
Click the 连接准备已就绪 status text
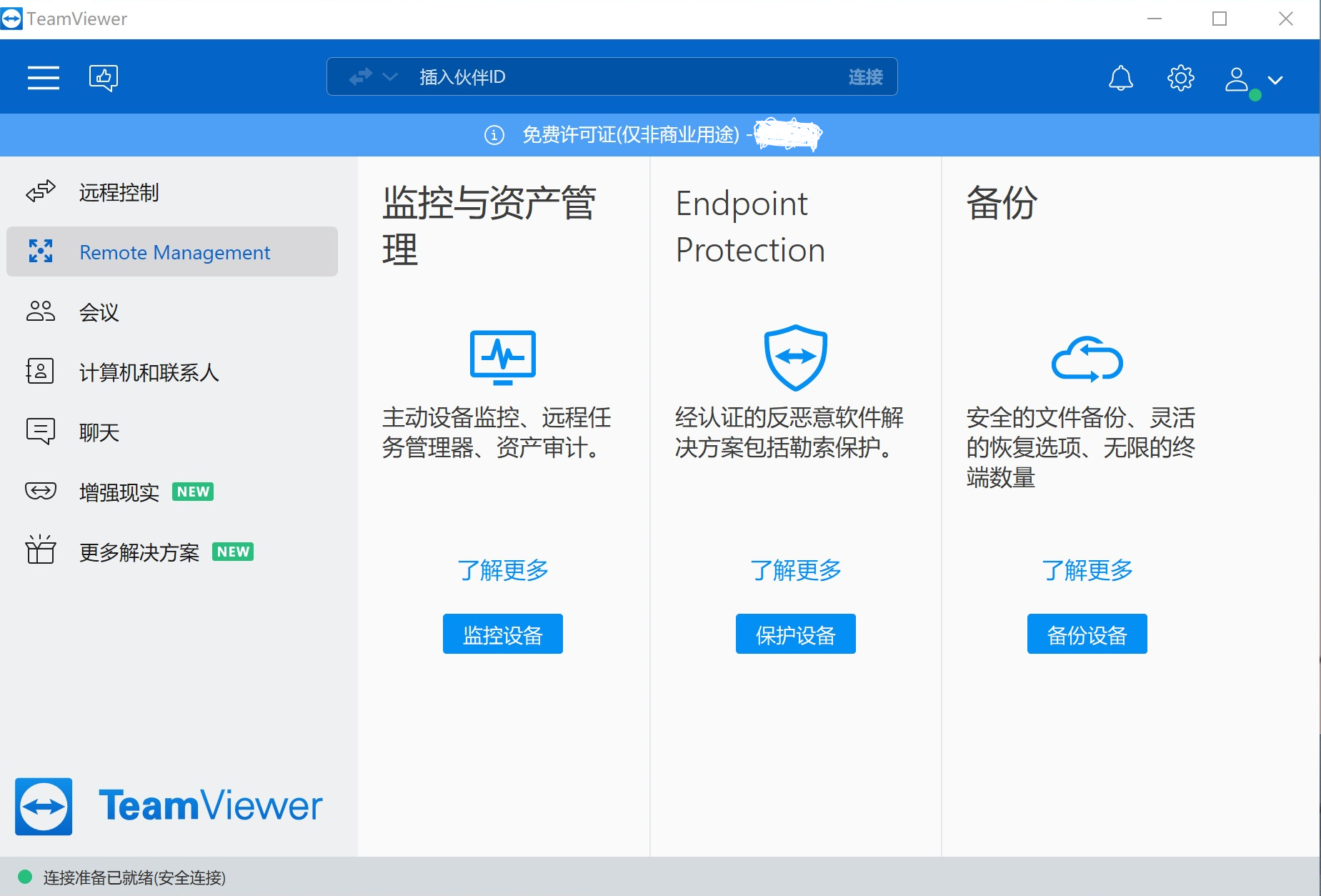point(134,877)
